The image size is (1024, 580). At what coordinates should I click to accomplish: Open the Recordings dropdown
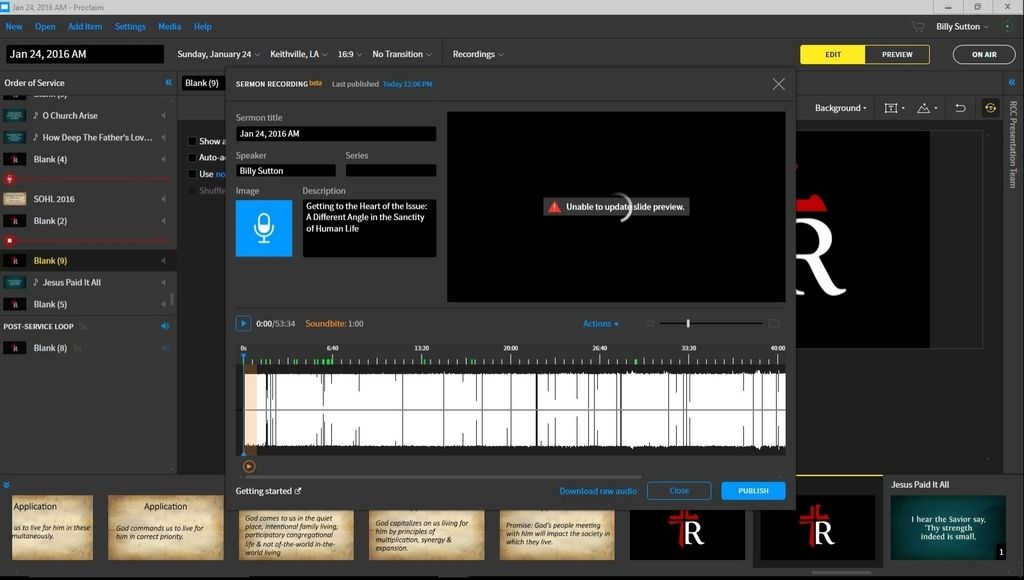(478, 54)
